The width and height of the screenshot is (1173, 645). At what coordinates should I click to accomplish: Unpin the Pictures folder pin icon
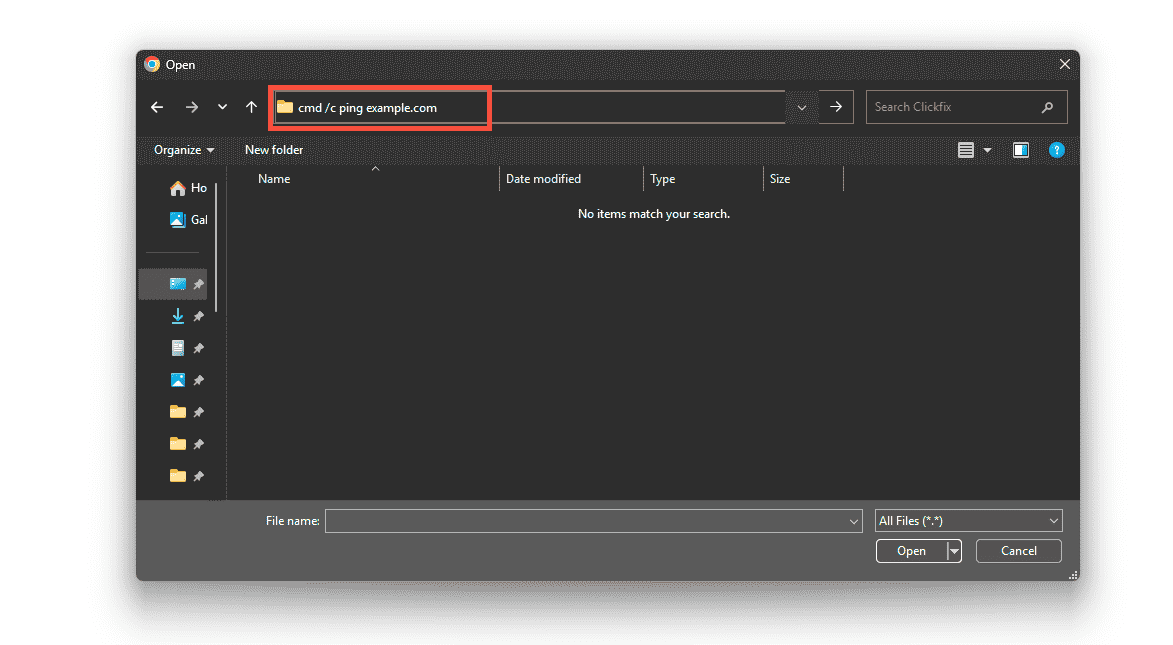(x=199, y=379)
